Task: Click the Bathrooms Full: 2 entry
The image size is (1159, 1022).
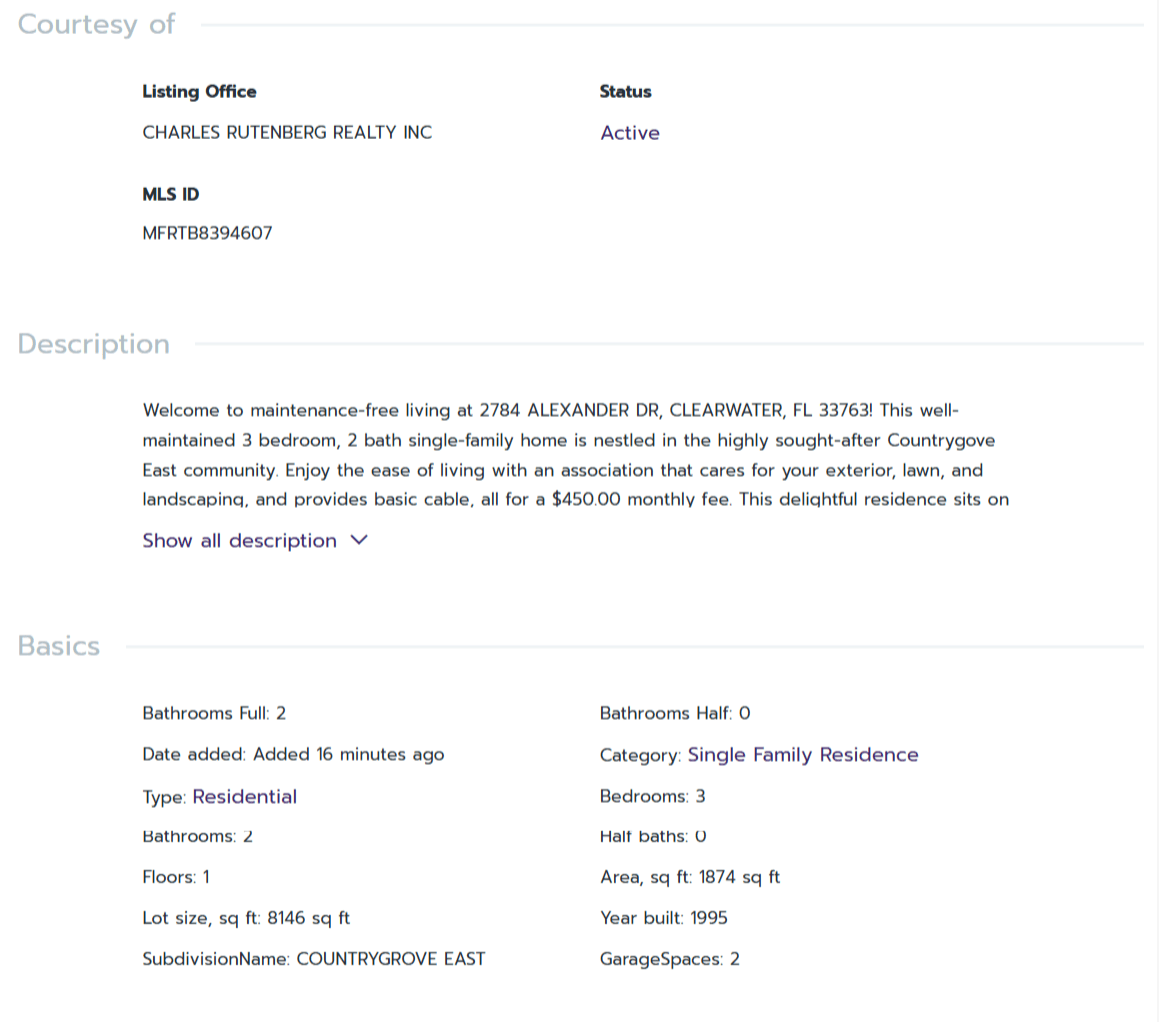Action: pos(214,714)
